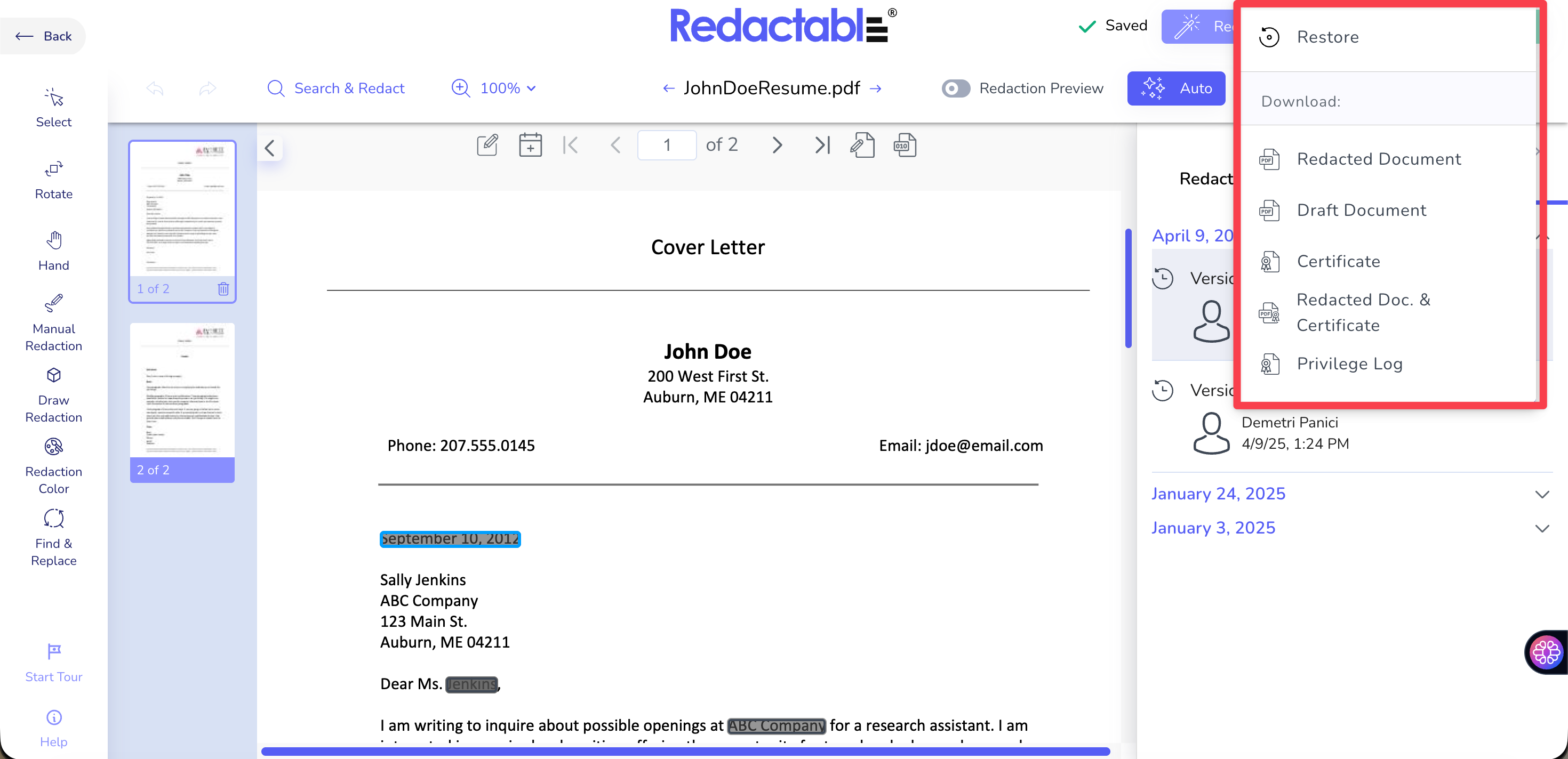Click the horizontal scrollbar under the document

685,752
